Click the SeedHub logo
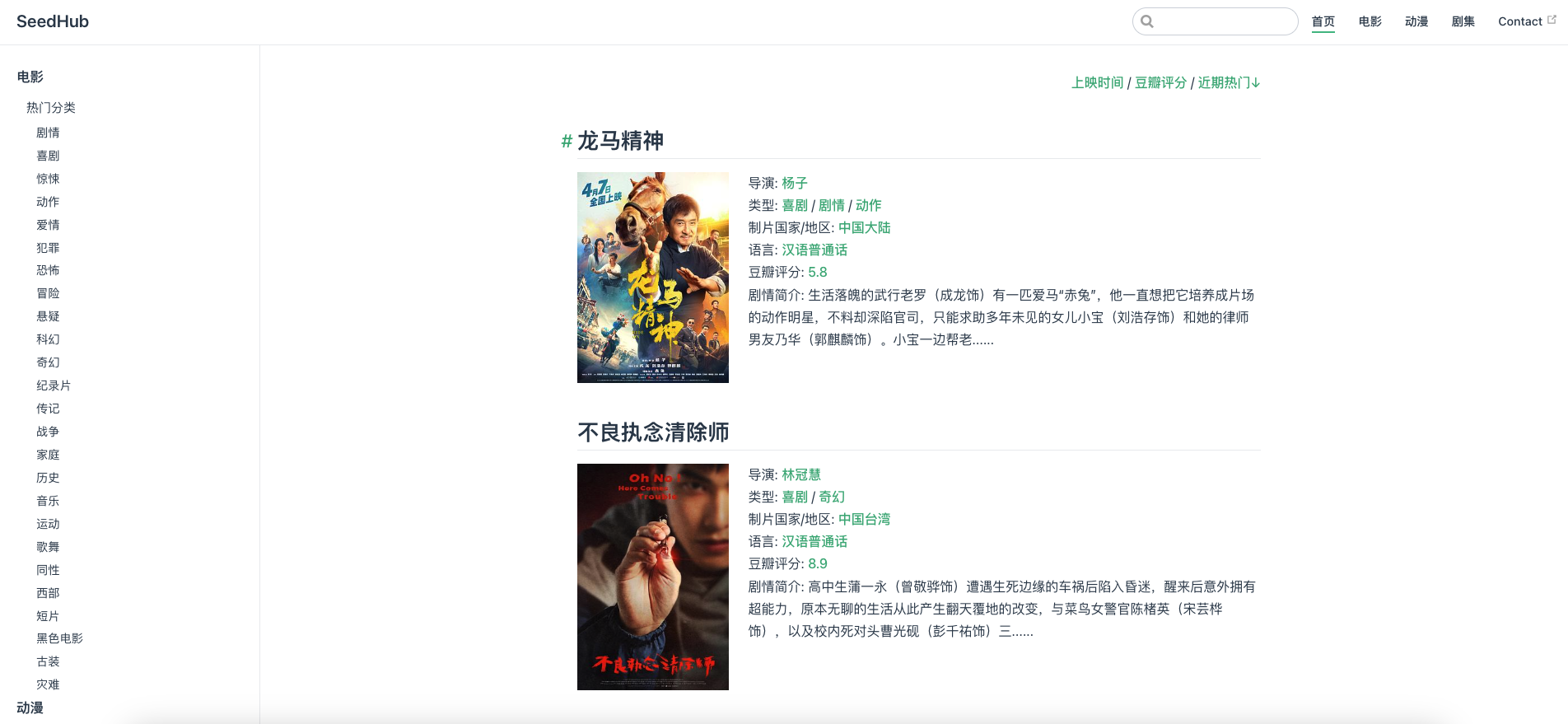Screen dimensions: 1568x724 [53, 21]
